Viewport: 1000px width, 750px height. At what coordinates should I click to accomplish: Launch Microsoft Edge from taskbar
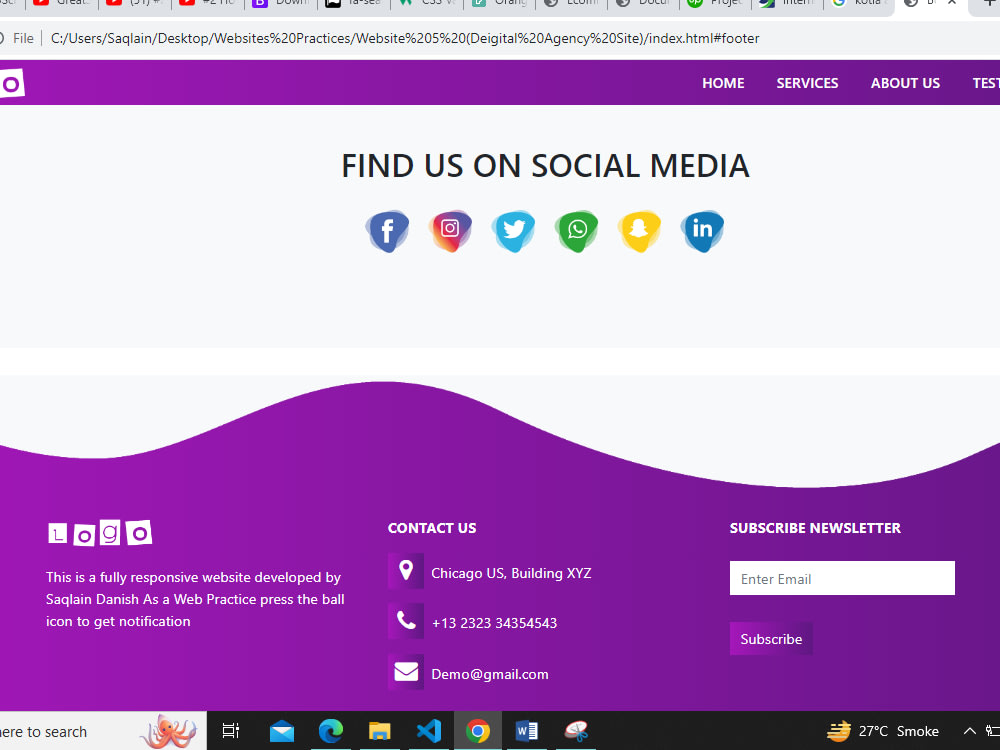pyautogui.click(x=330, y=731)
